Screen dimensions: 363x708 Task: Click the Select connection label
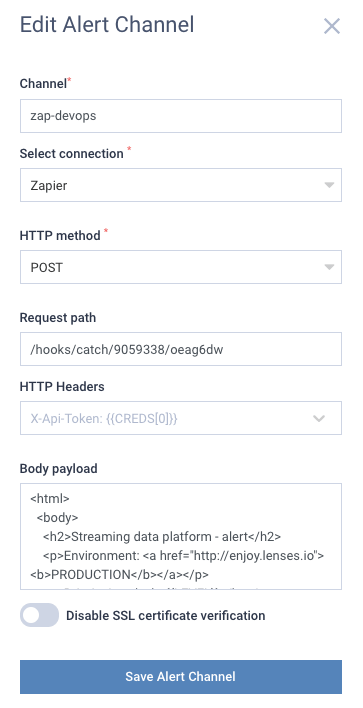point(71,154)
